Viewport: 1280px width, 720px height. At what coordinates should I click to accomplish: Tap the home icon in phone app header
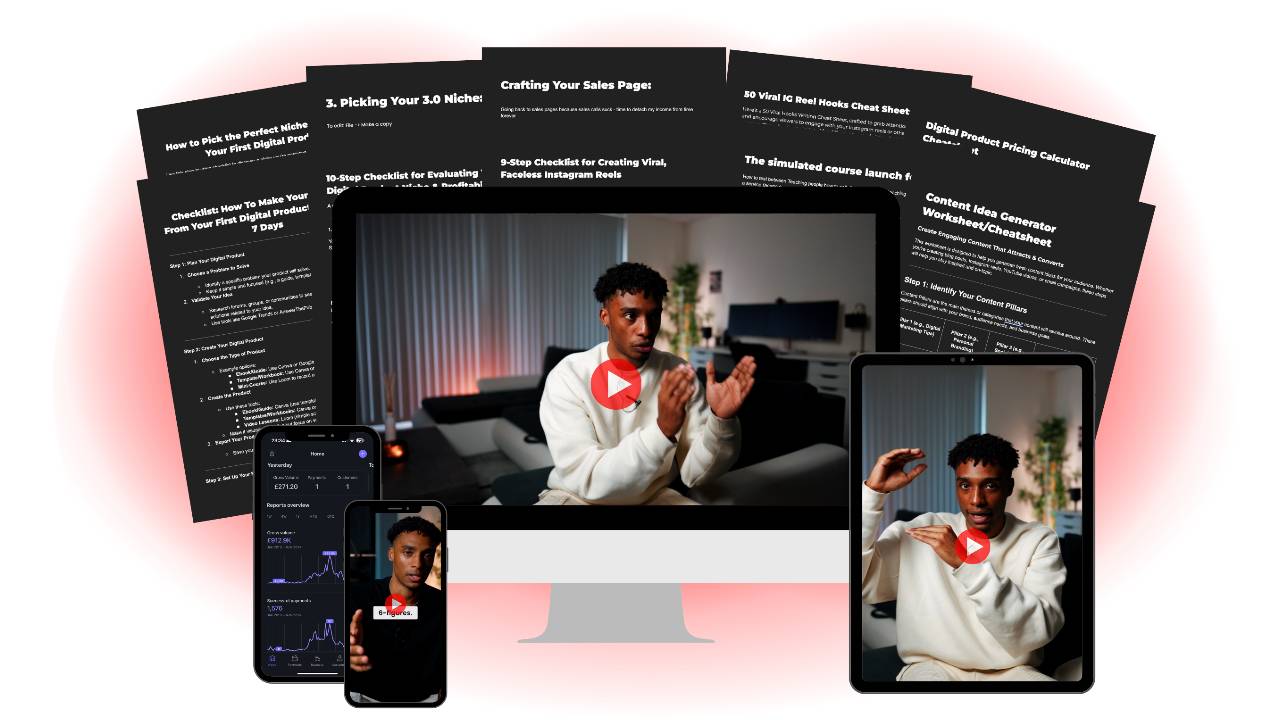(272, 454)
